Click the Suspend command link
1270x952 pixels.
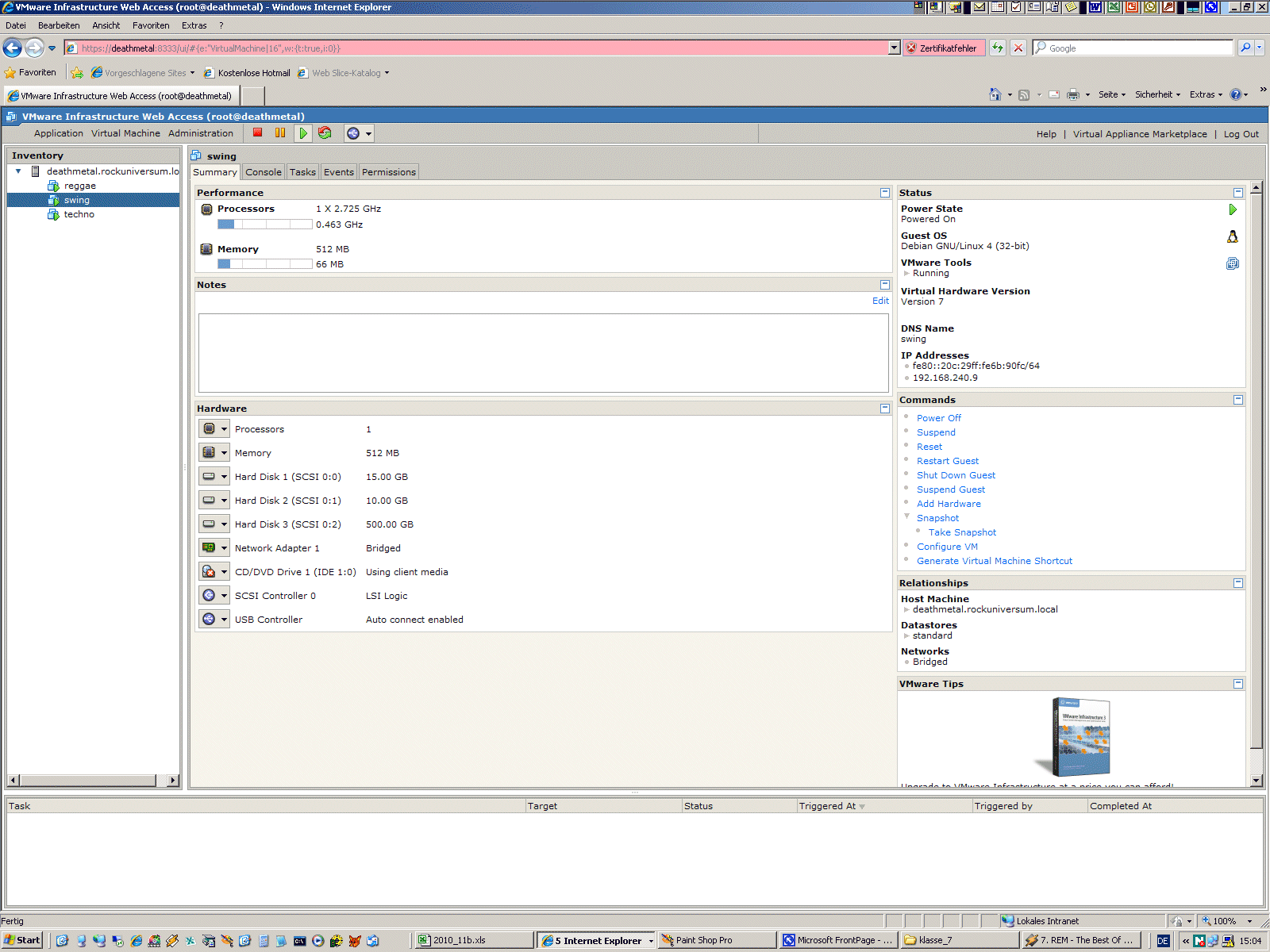[936, 432]
